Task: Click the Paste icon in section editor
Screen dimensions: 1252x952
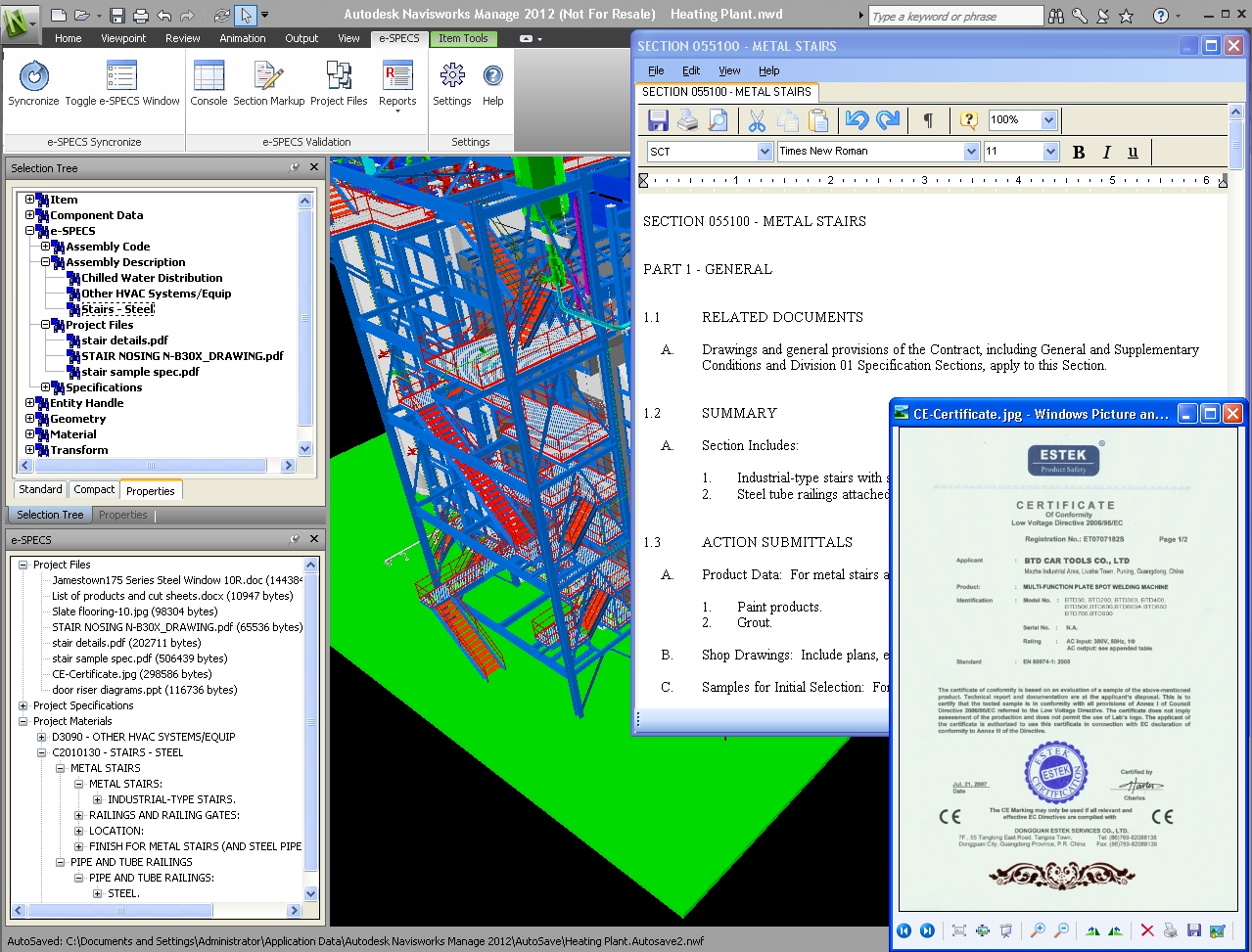Action: 819,120
